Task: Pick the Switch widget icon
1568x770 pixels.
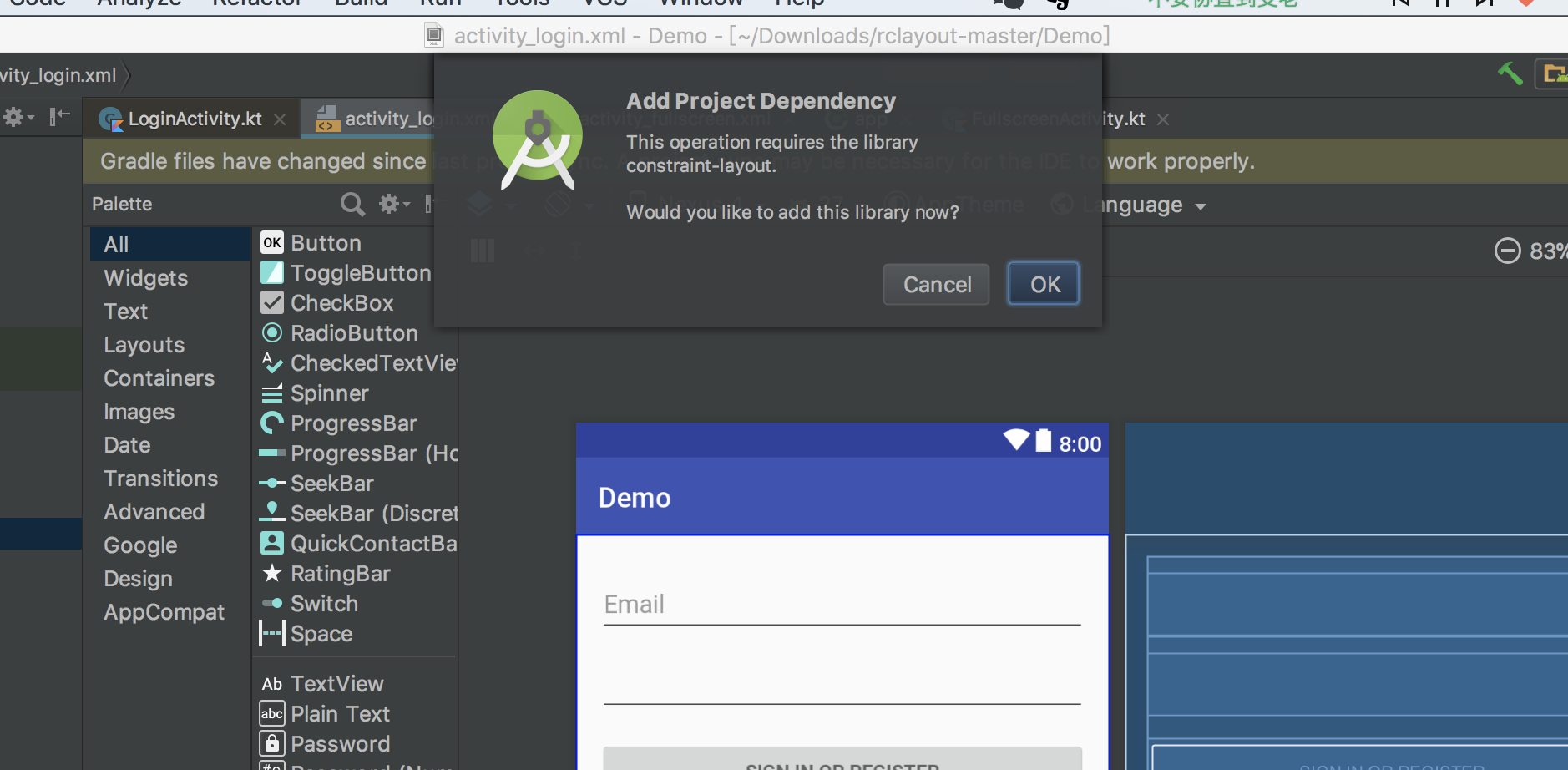Action: (x=272, y=603)
